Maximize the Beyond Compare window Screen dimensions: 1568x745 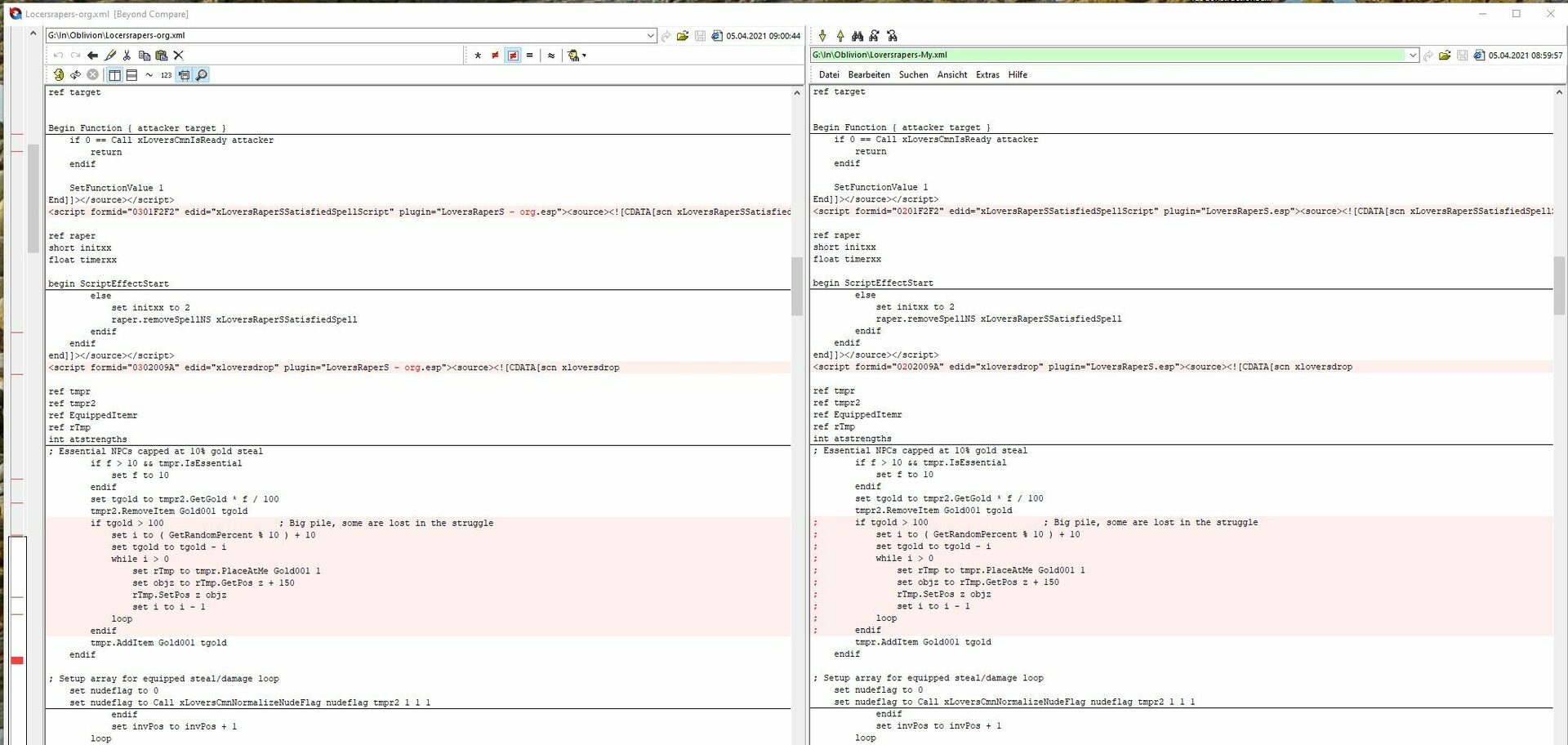(x=1517, y=13)
